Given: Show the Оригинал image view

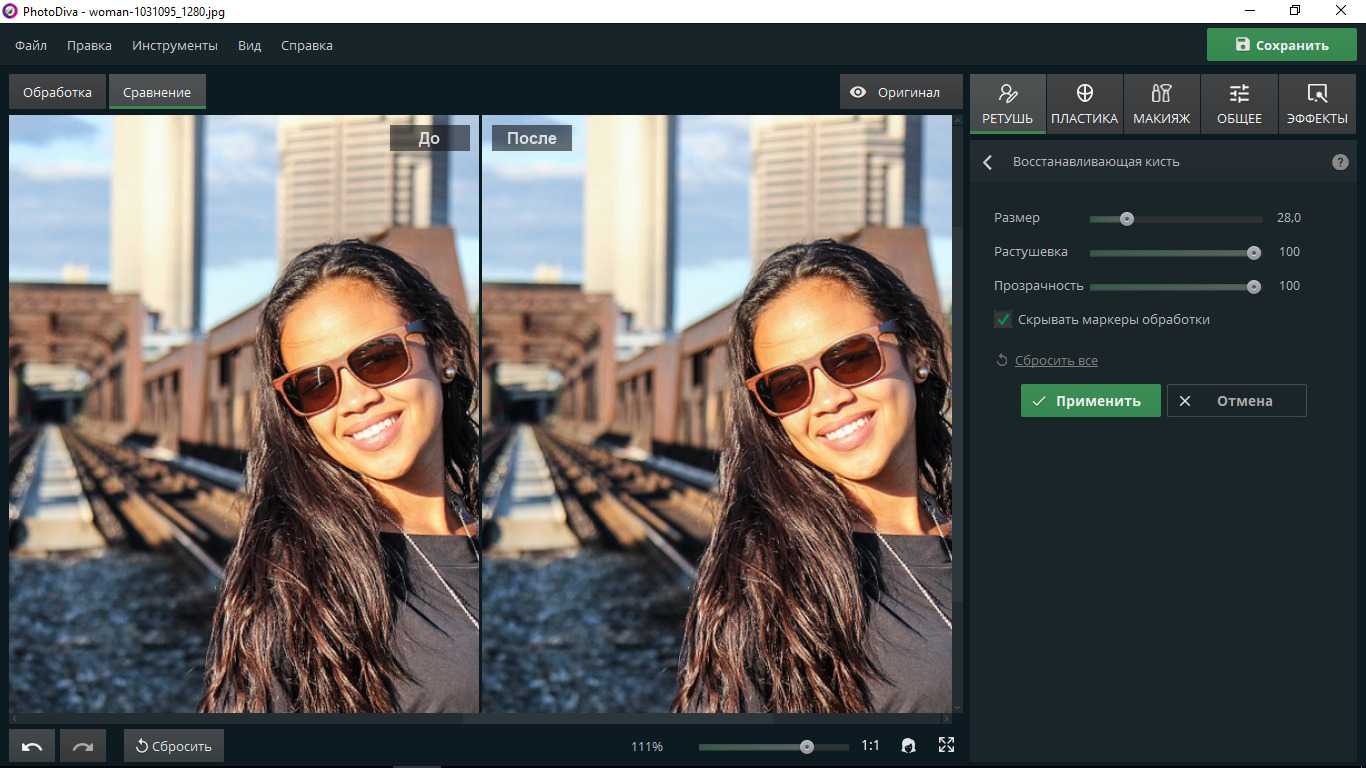Looking at the screenshot, I should (895, 92).
